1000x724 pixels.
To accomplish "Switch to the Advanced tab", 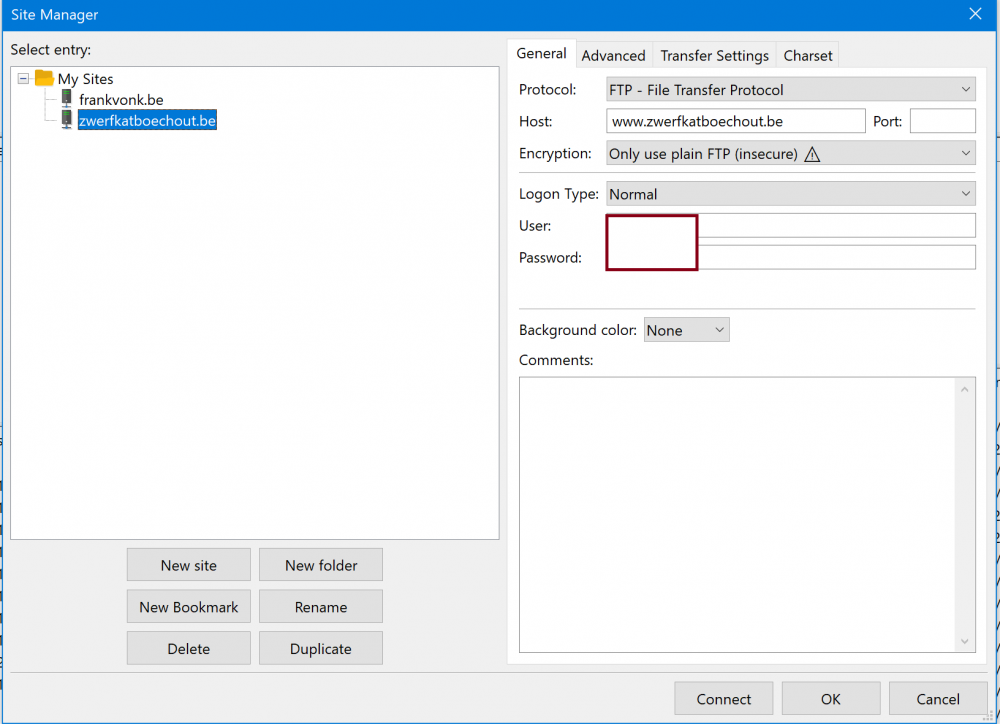I will (x=614, y=55).
